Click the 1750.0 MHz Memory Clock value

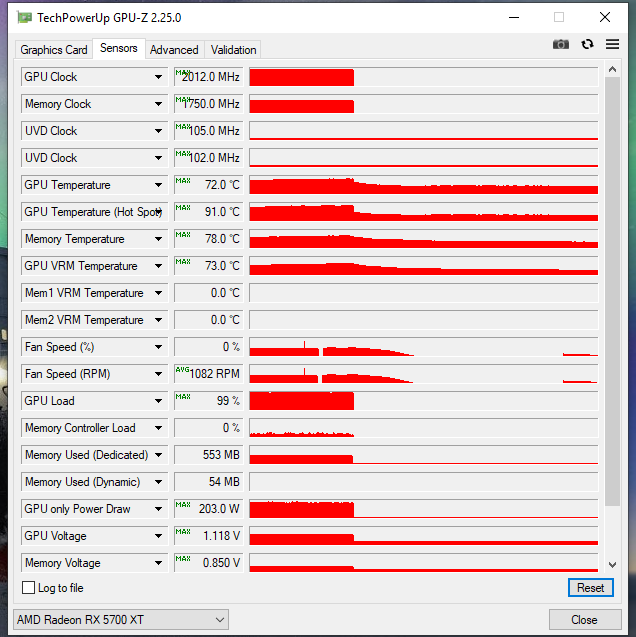(208, 104)
